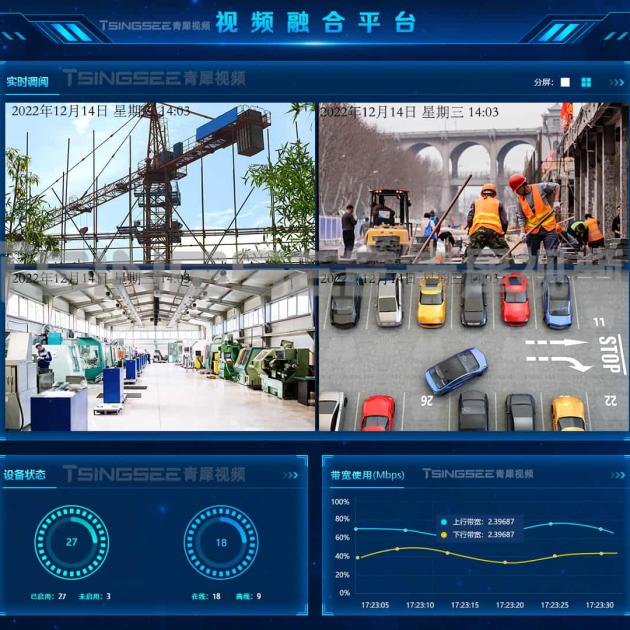The image size is (630, 630).
Task: Open the parking lot camera feed
Action: (473, 350)
